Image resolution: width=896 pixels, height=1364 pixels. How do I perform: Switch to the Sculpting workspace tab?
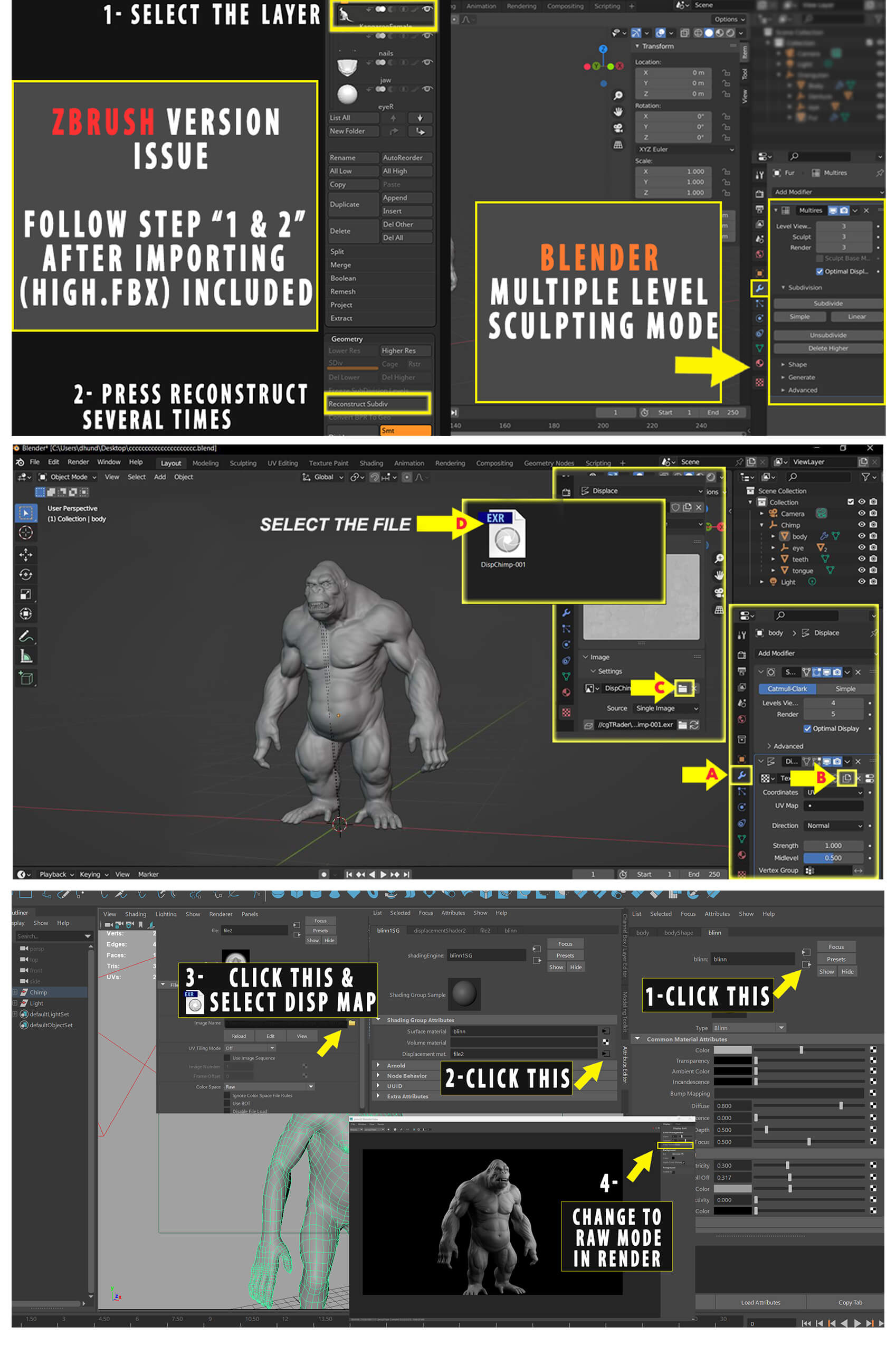[x=242, y=463]
